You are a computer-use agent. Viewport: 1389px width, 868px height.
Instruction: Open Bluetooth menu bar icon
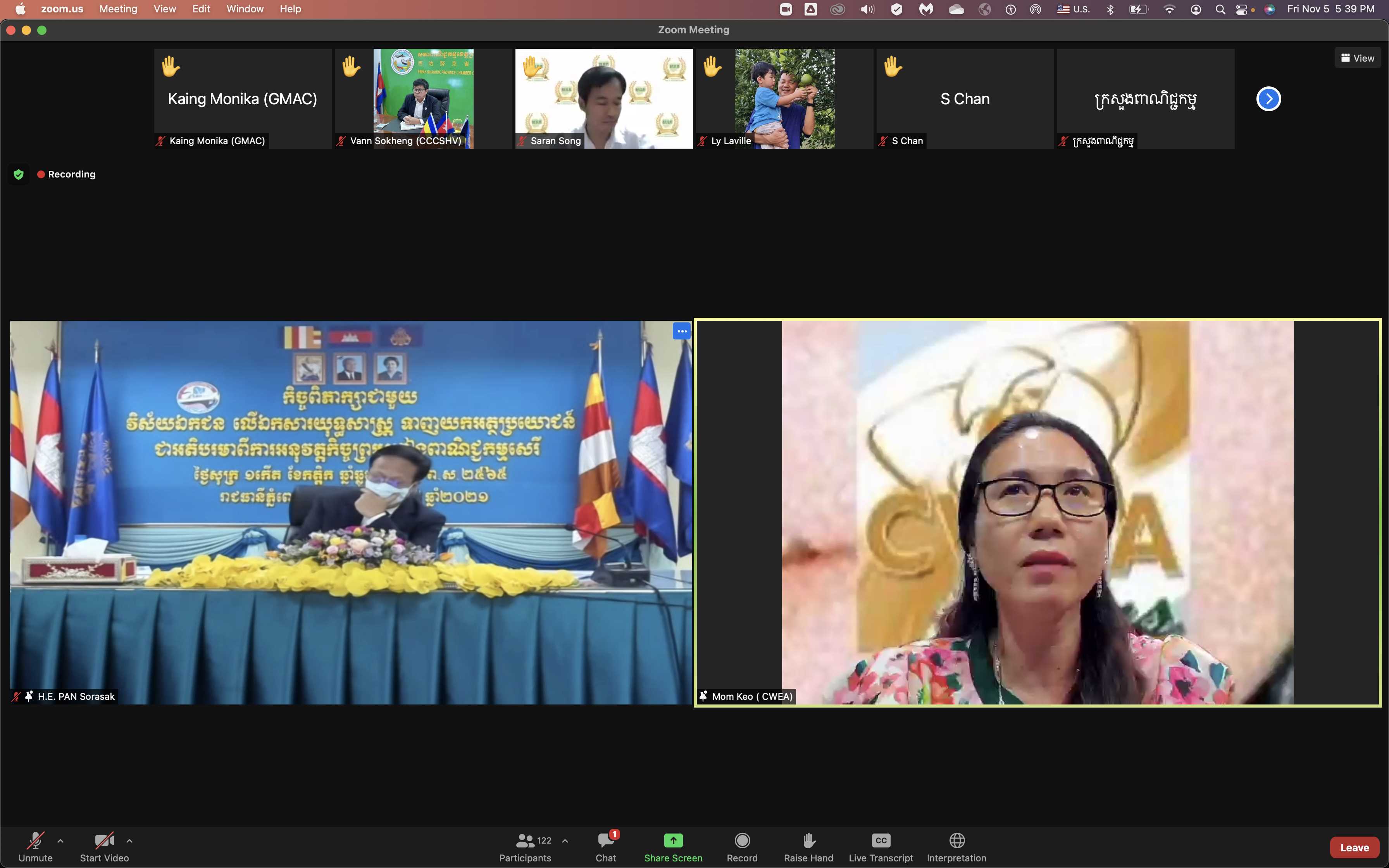point(1110,9)
